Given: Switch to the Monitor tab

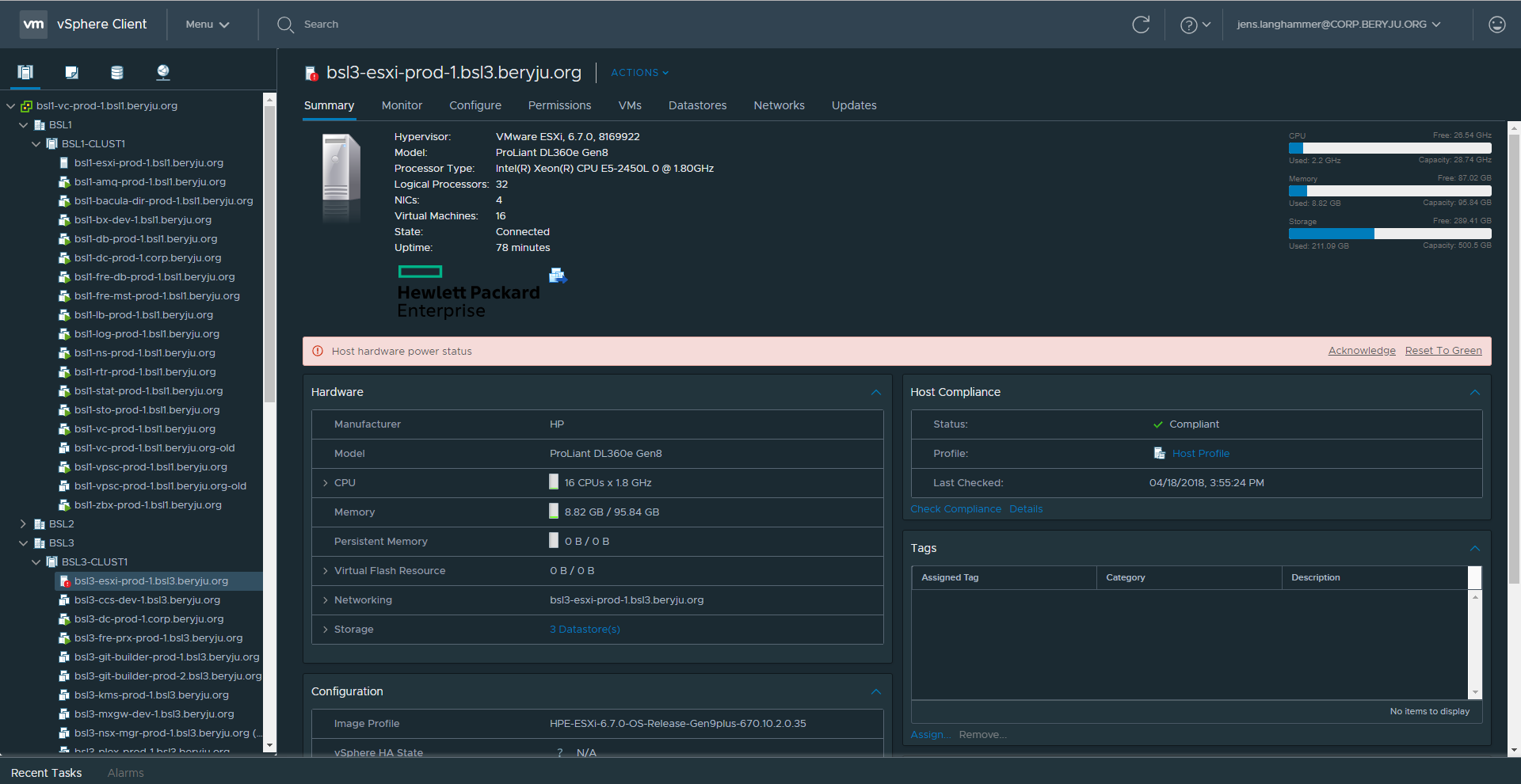Looking at the screenshot, I should point(402,105).
